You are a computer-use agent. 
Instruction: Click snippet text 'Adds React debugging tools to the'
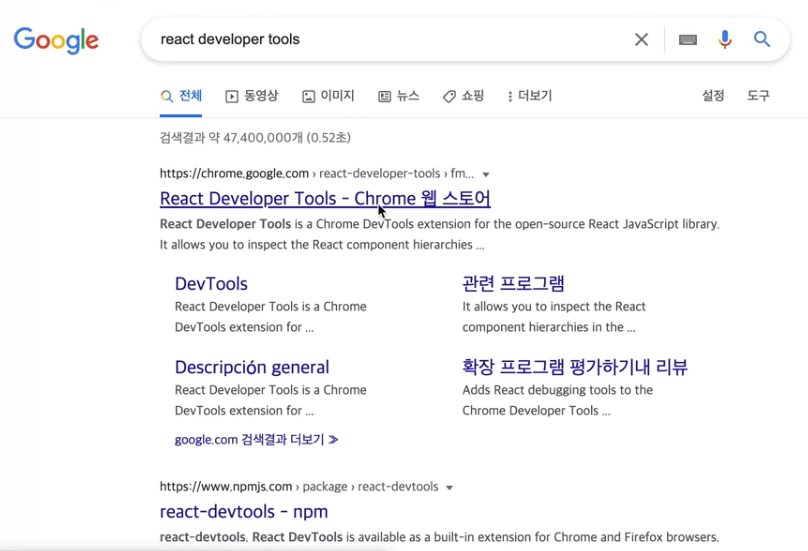558,390
